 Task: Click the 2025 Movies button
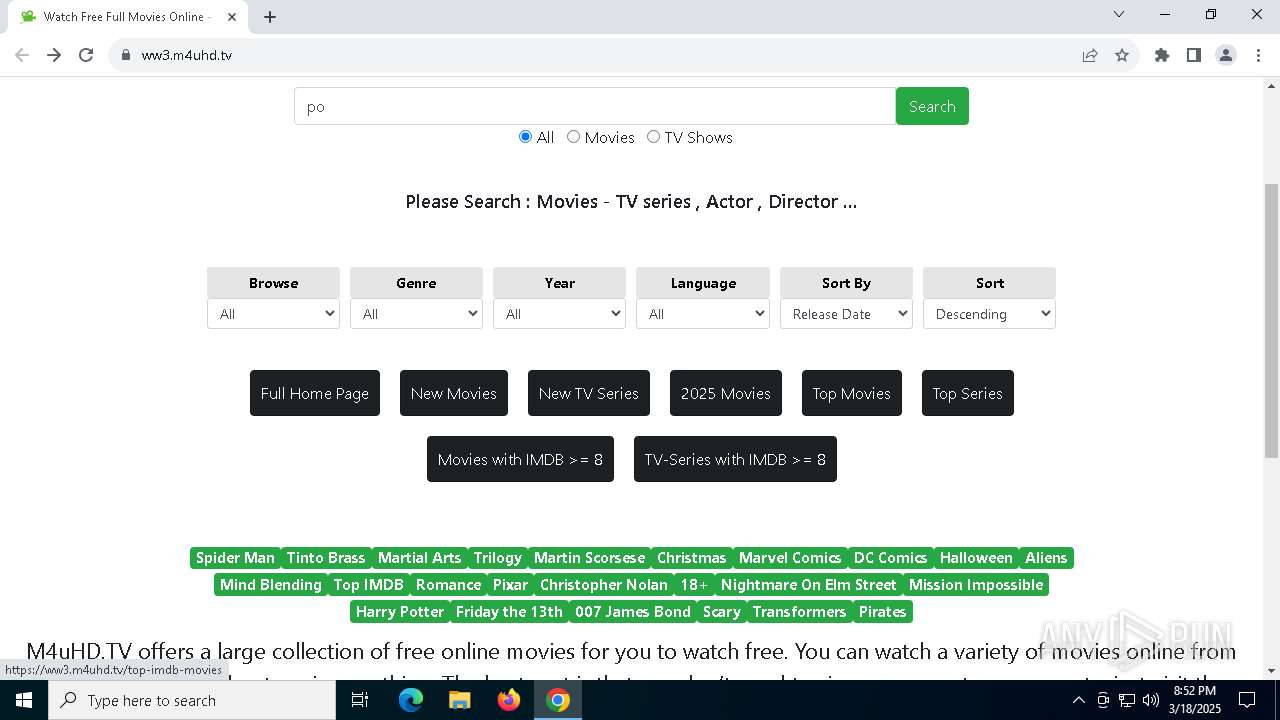(726, 393)
